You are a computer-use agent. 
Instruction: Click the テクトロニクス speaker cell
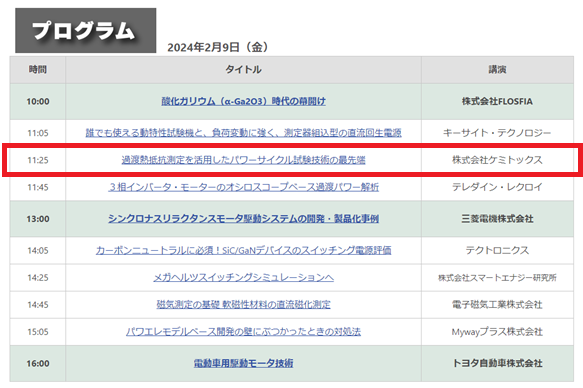tap(497, 250)
